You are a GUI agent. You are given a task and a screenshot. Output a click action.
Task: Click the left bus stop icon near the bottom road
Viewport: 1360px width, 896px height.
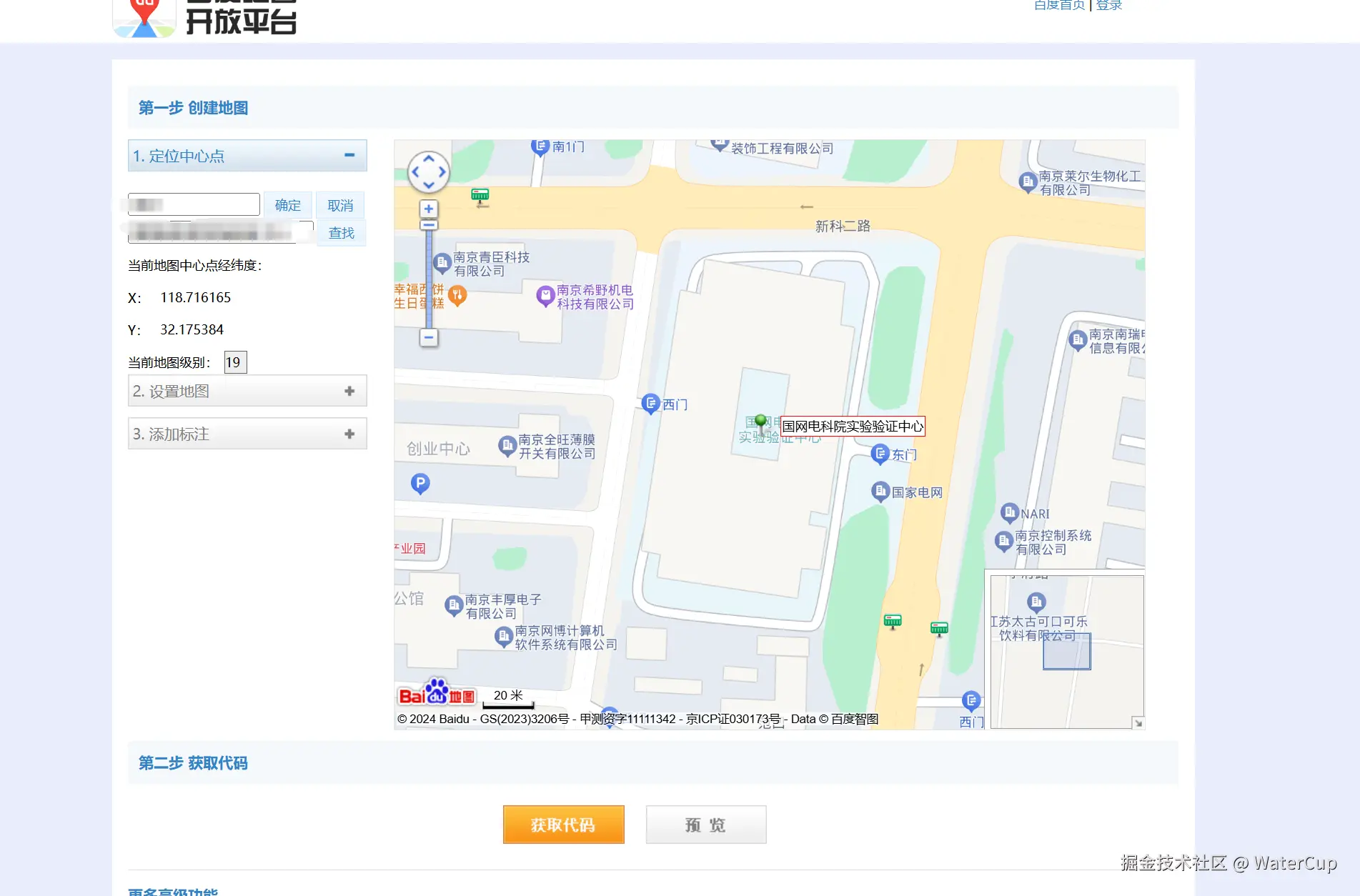[x=893, y=621]
